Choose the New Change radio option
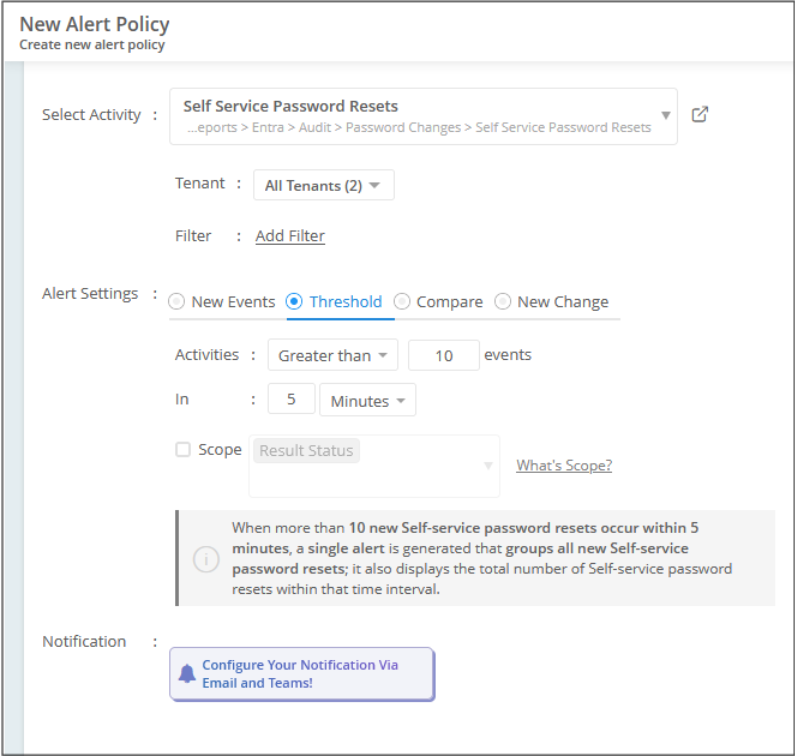The image size is (795, 756). [x=502, y=302]
